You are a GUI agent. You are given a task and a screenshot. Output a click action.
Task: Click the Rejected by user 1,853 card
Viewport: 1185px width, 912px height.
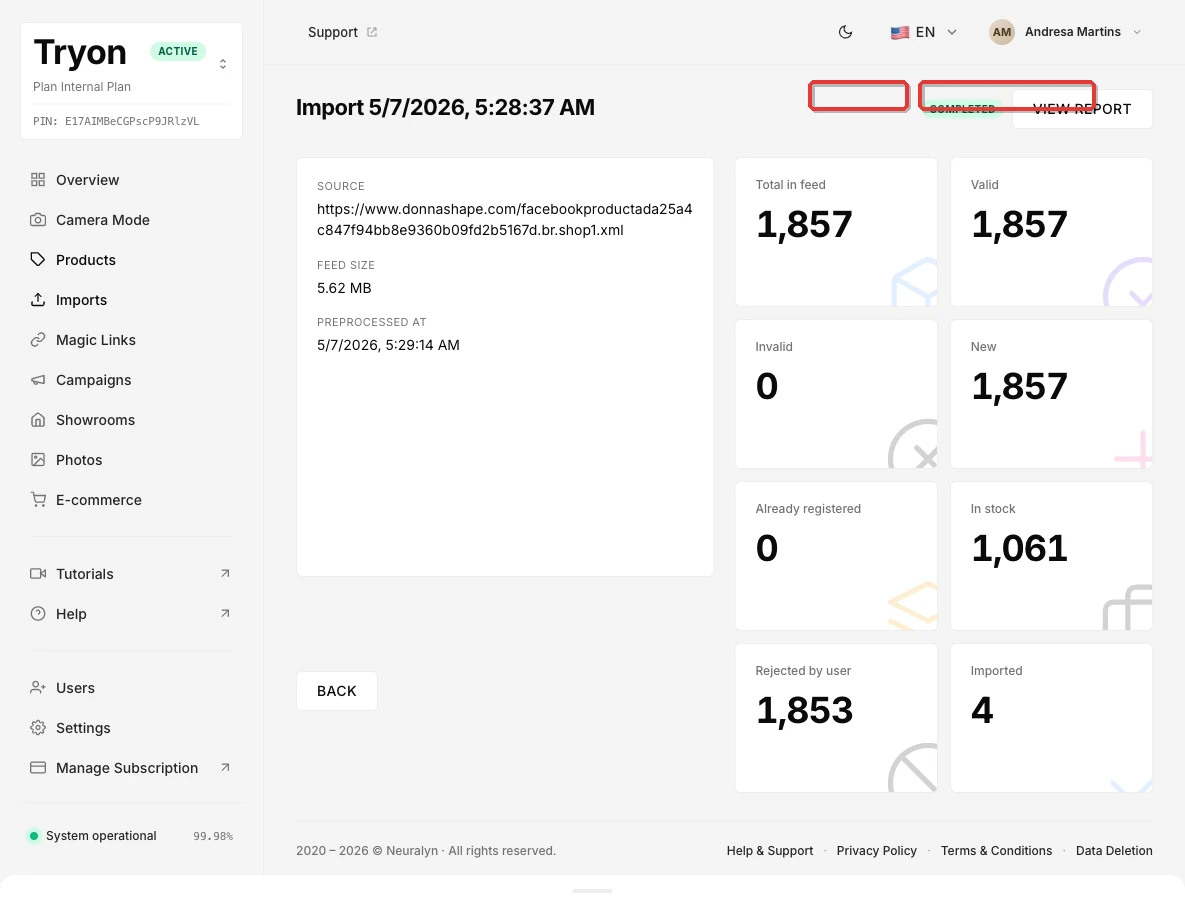(x=836, y=718)
